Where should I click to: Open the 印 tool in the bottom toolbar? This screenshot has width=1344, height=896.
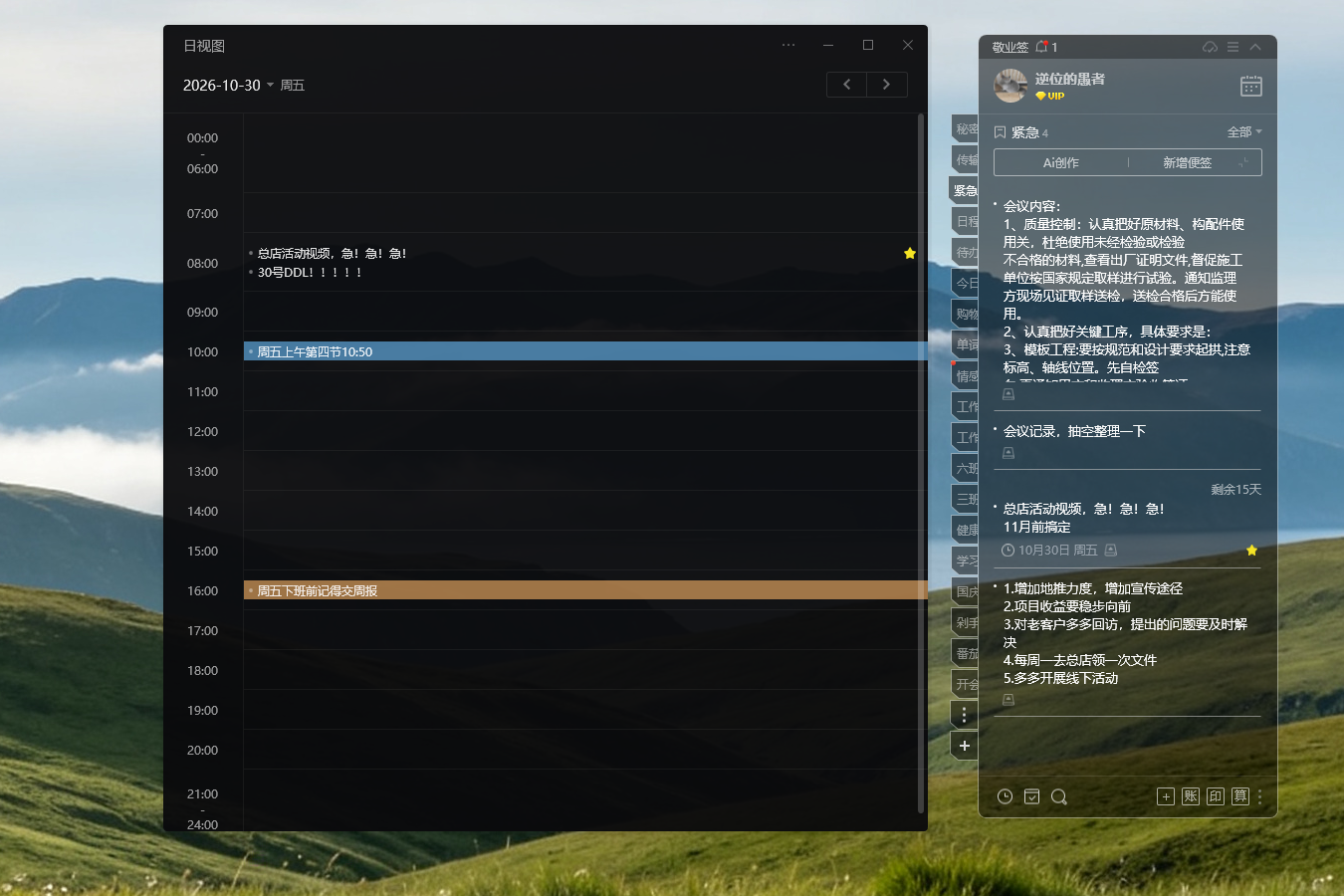point(1216,796)
